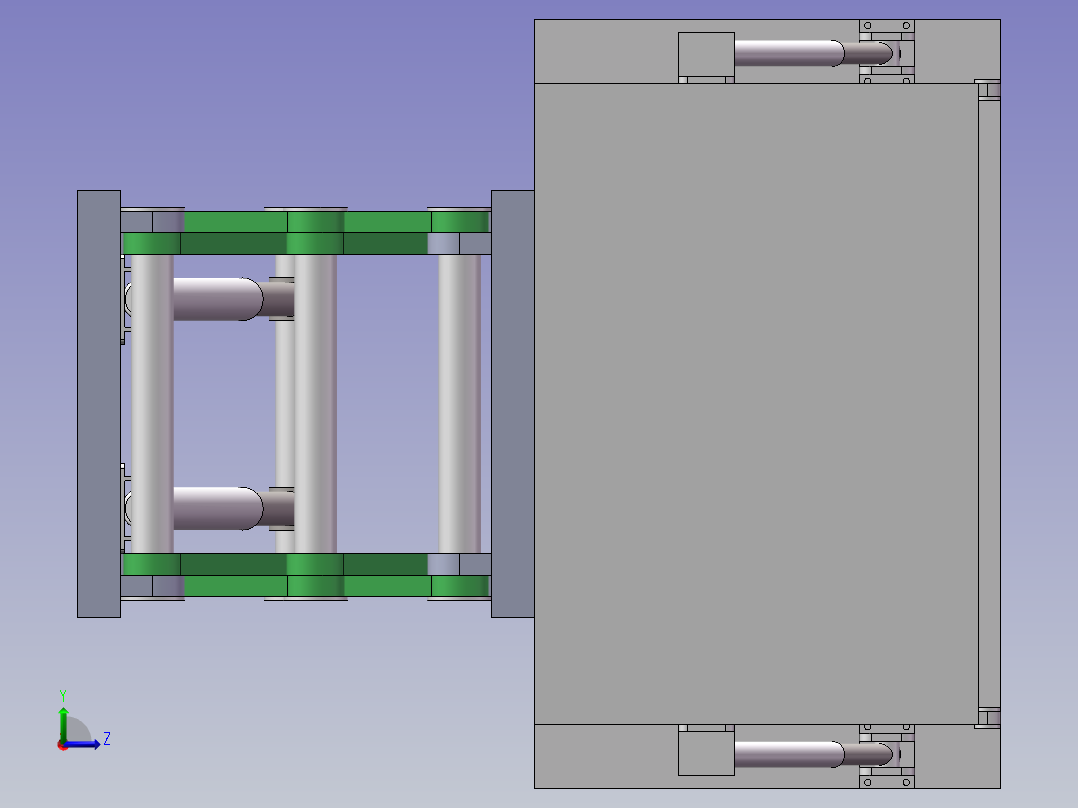Select the bolted cylinder bracket at top right
1078x808 pixels.
click(887, 52)
